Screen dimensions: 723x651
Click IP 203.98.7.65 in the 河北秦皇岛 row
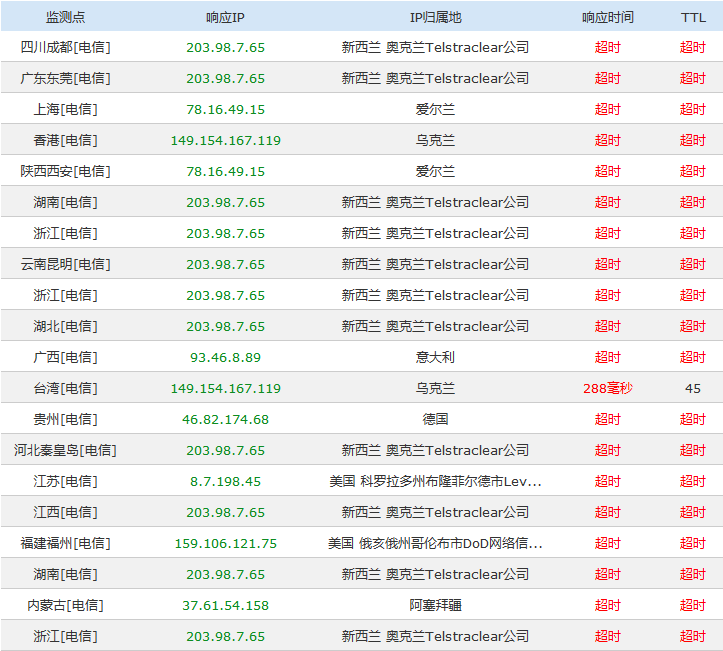pos(225,450)
